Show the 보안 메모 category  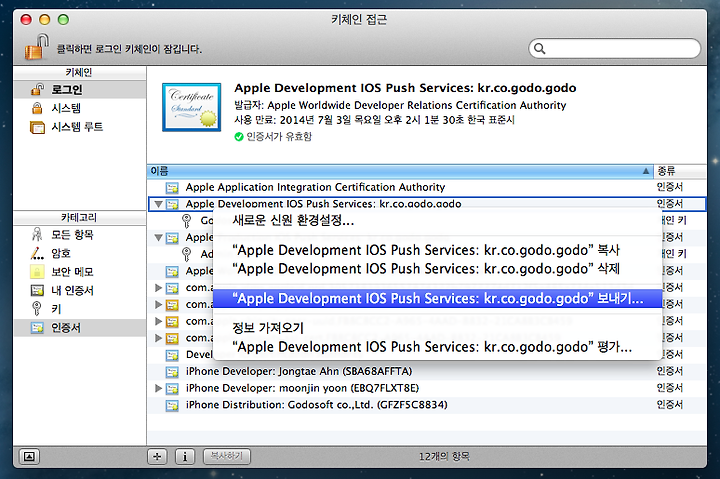(x=79, y=272)
